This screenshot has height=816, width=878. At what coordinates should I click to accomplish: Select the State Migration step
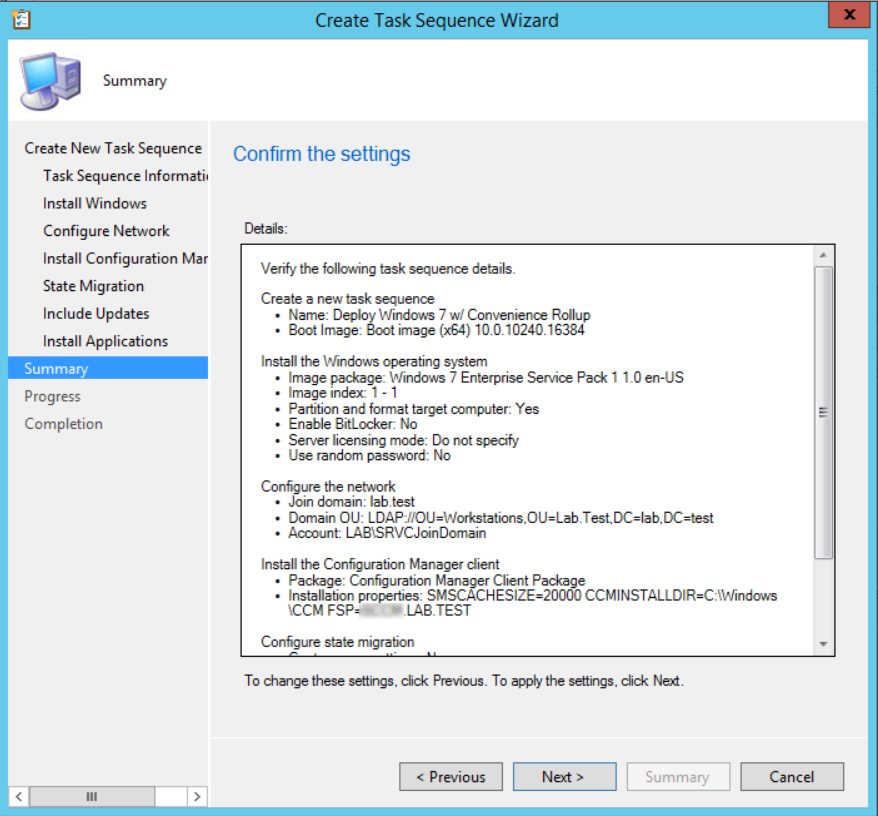coord(94,286)
